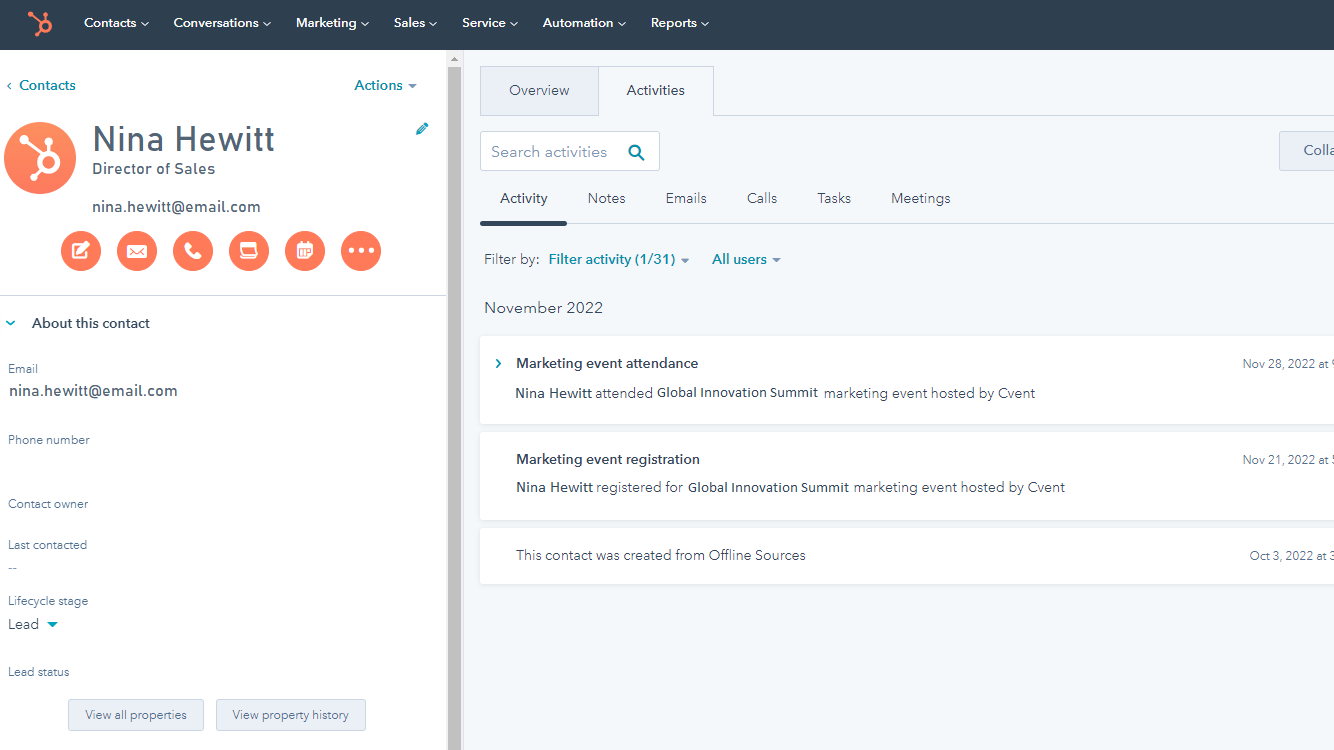Click the left panel vertical scrollbar
Screen dimensions: 1334x750
454,400
